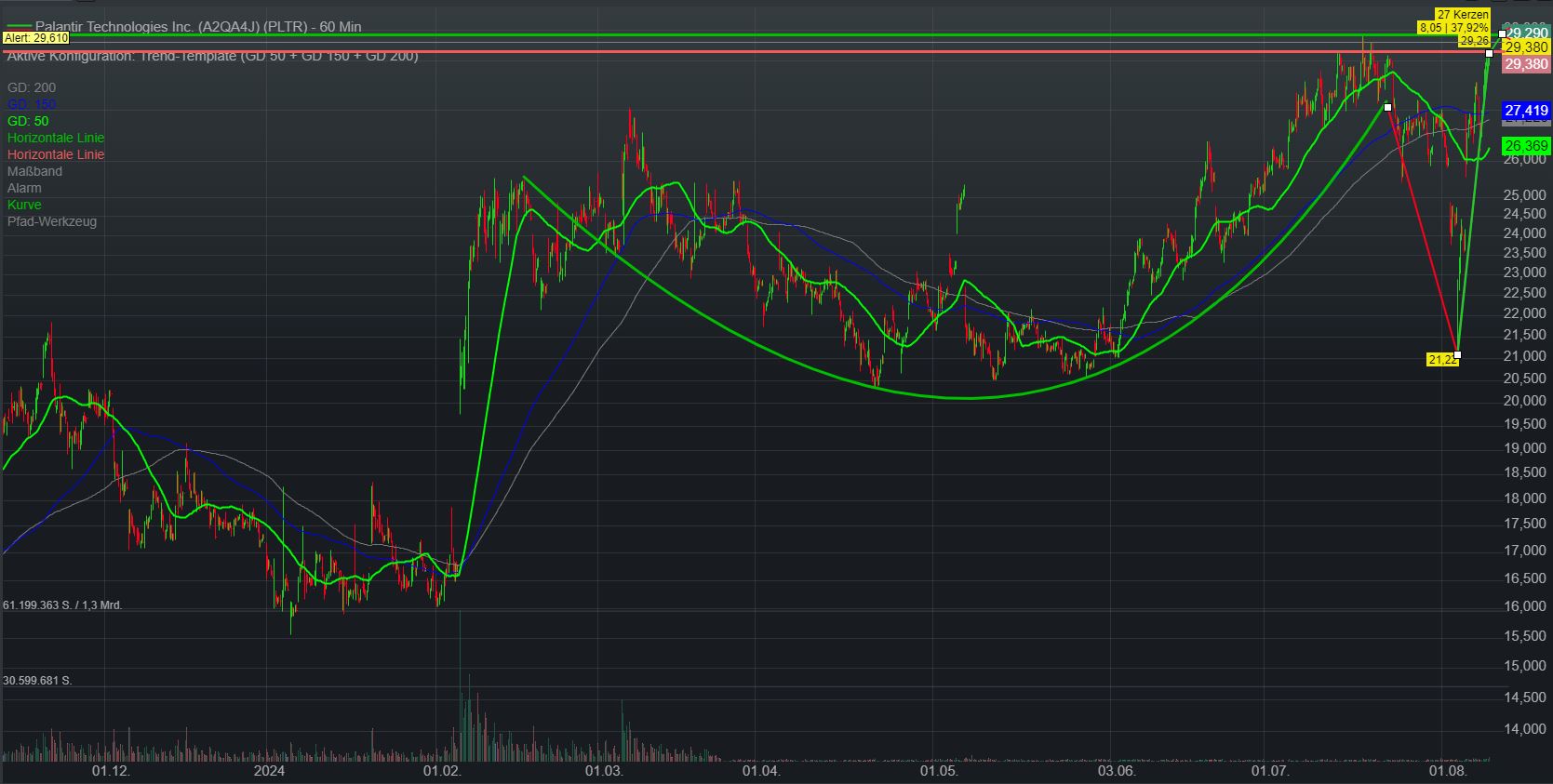Select the green Horizontale Linie legend entry
The height and width of the screenshot is (784, 1553).
[56, 138]
